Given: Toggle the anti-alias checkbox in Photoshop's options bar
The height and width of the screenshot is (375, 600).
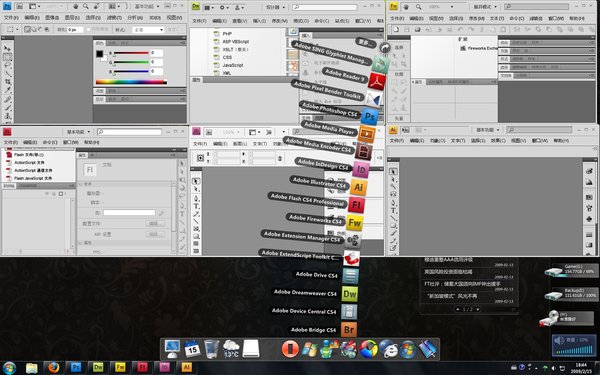Looking at the screenshot, I should 88,29.
